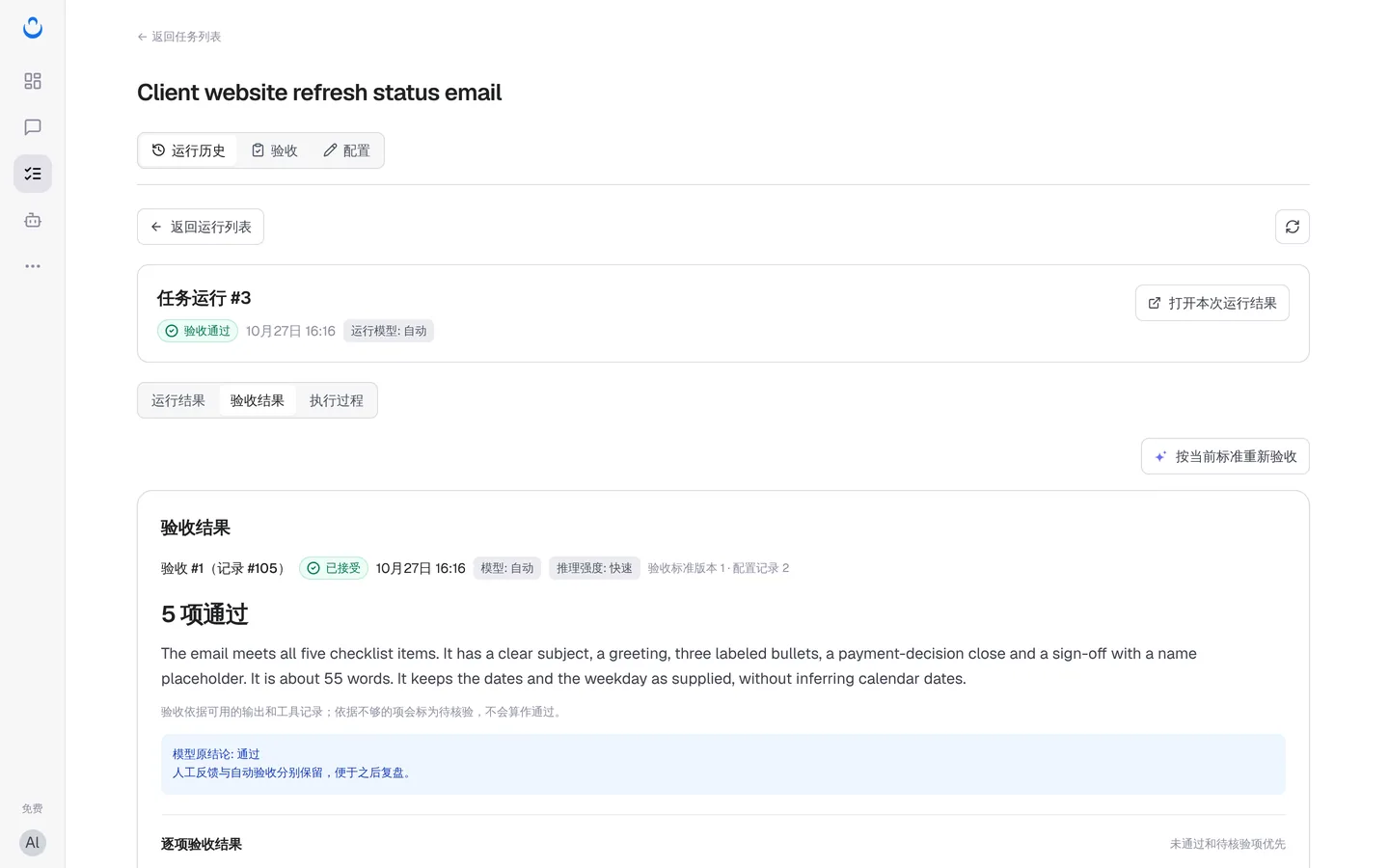The image size is (1389, 868).
Task: Click the 验收 #1（记录 #105）label
Action: pyautogui.click(x=226, y=568)
